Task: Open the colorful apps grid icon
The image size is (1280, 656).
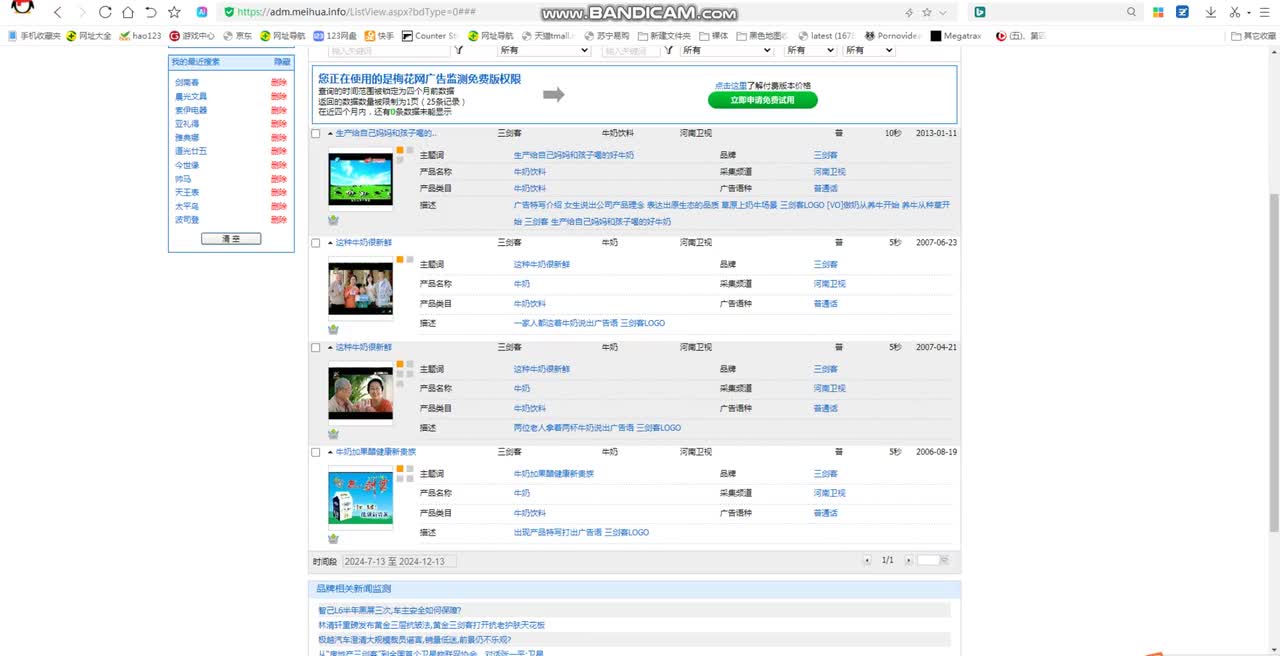Action: click(1159, 12)
